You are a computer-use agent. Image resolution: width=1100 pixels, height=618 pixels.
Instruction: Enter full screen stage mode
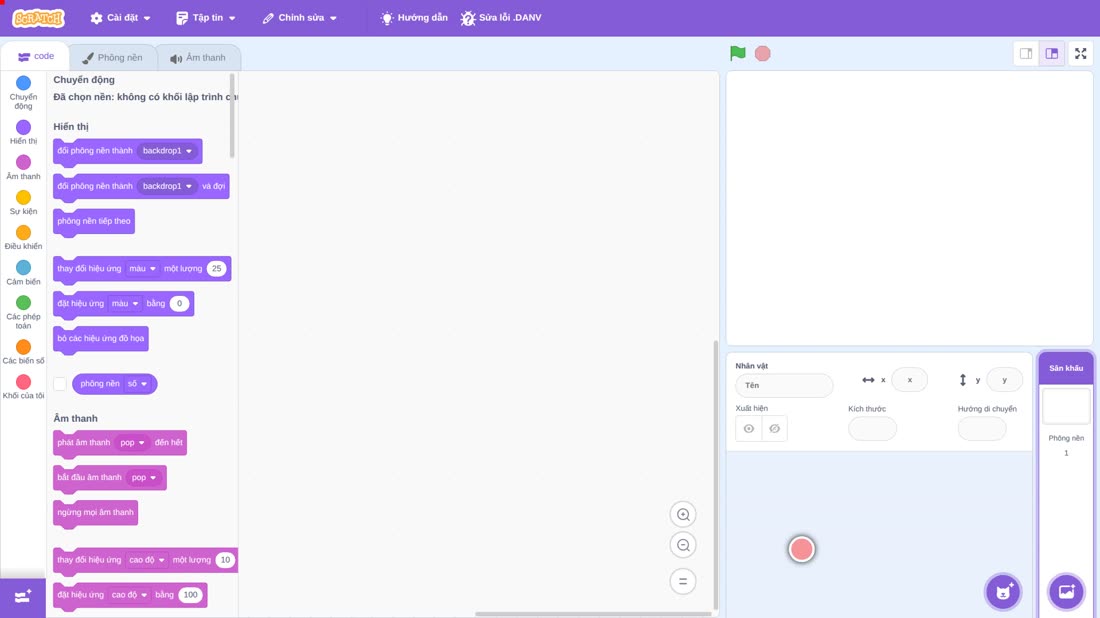(x=1080, y=53)
